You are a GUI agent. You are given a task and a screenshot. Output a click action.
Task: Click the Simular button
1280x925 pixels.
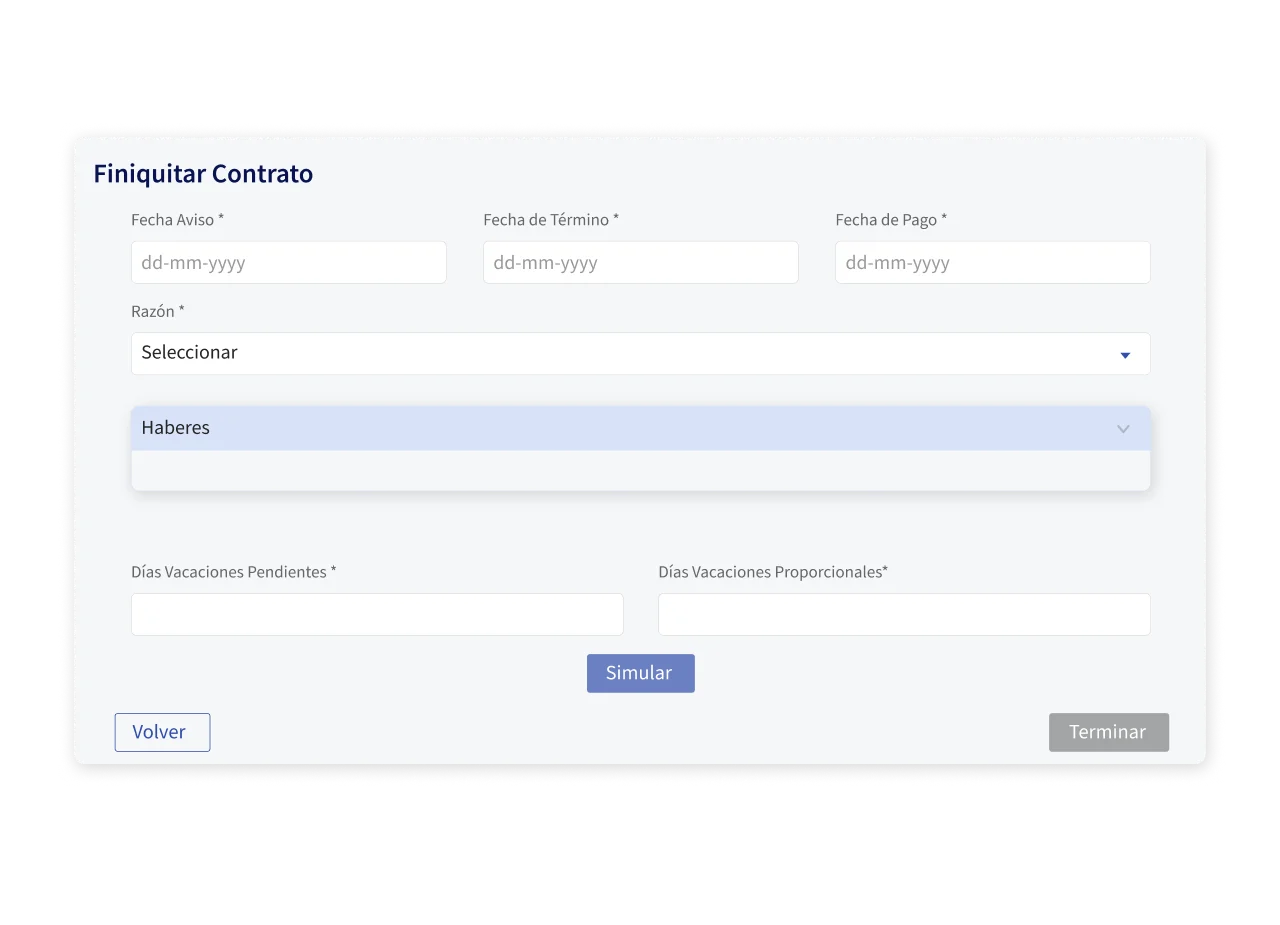coord(640,673)
